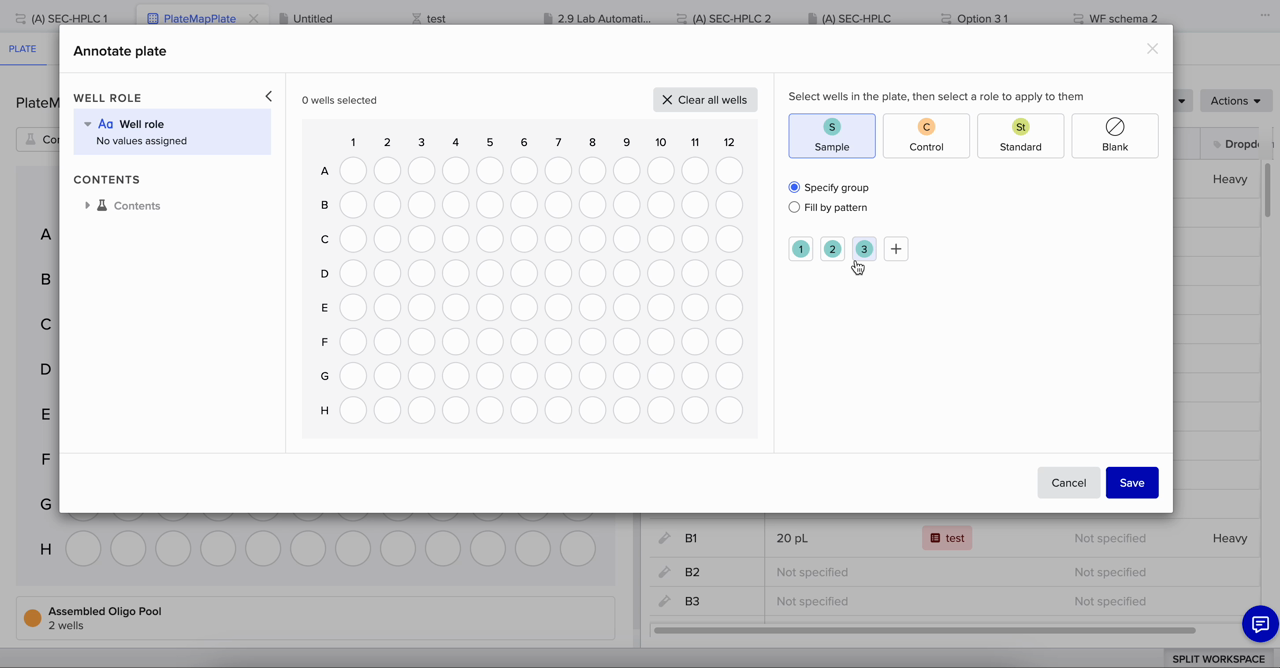Select sample group 2
Image resolution: width=1280 pixels, height=668 pixels.
tap(832, 248)
